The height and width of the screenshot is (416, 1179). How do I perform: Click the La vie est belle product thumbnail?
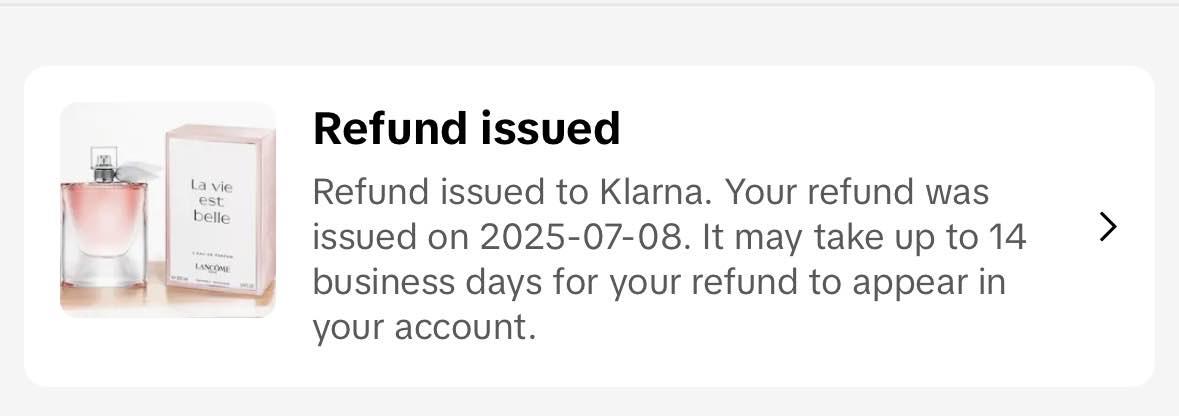click(168, 210)
